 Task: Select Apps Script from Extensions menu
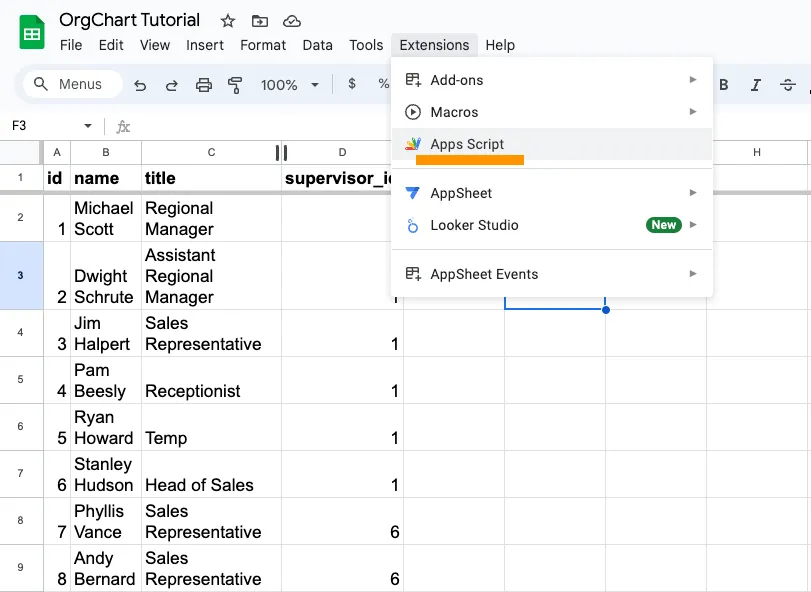(467, 144)
